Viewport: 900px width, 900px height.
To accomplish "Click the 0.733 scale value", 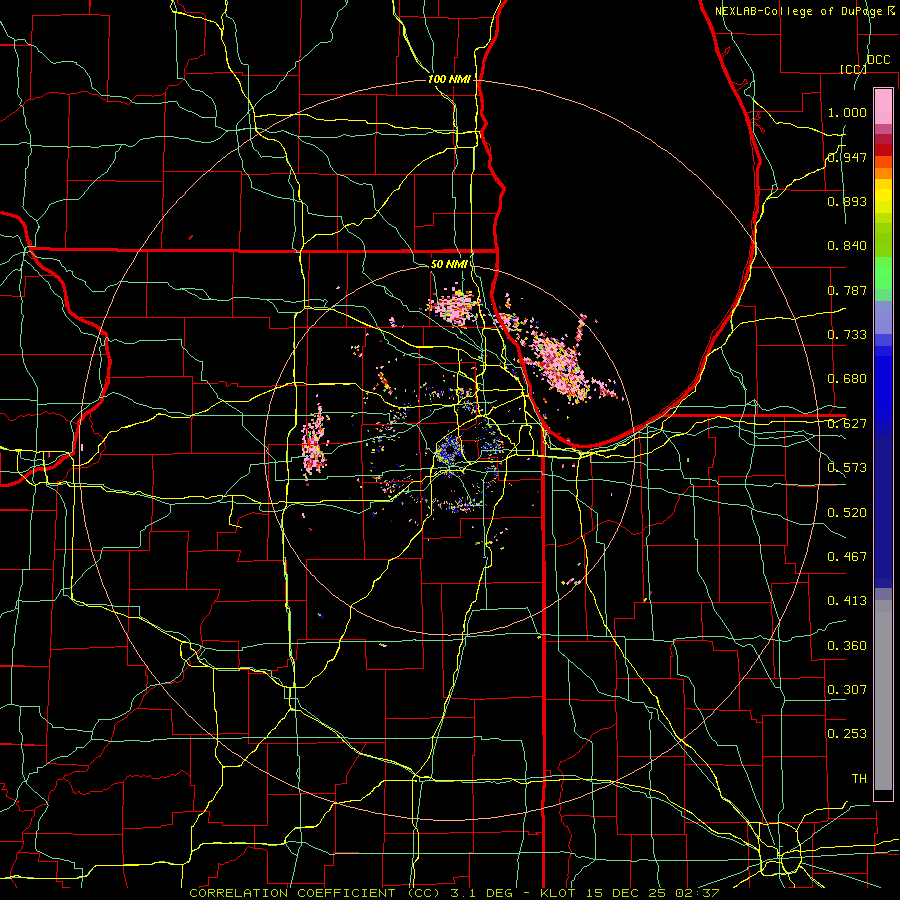I will click(x=847, y=335).
